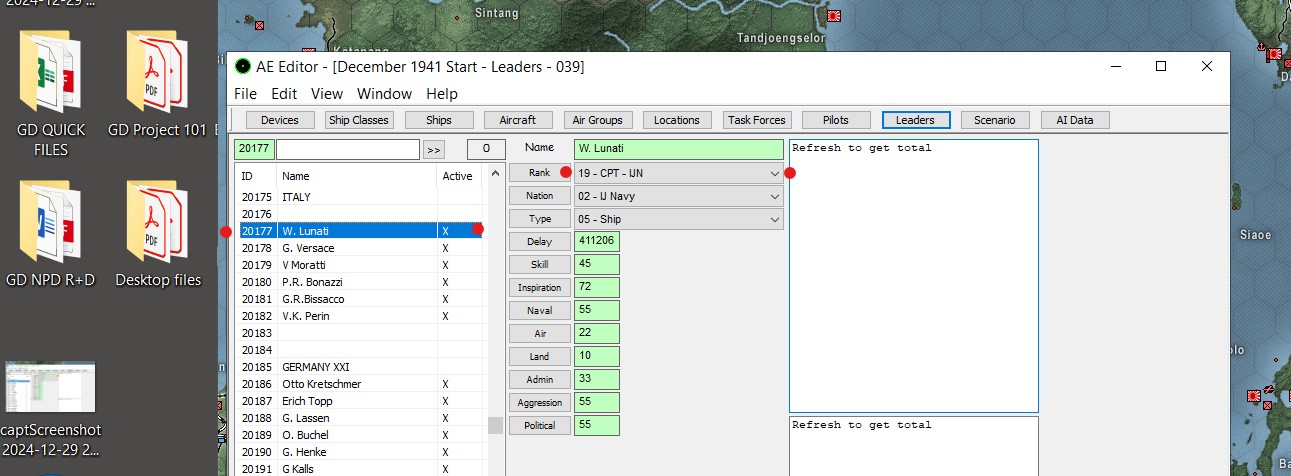1291x476 pixels.
Task: Click the empty search box beside the ID
Action: (x=347, y=150)
